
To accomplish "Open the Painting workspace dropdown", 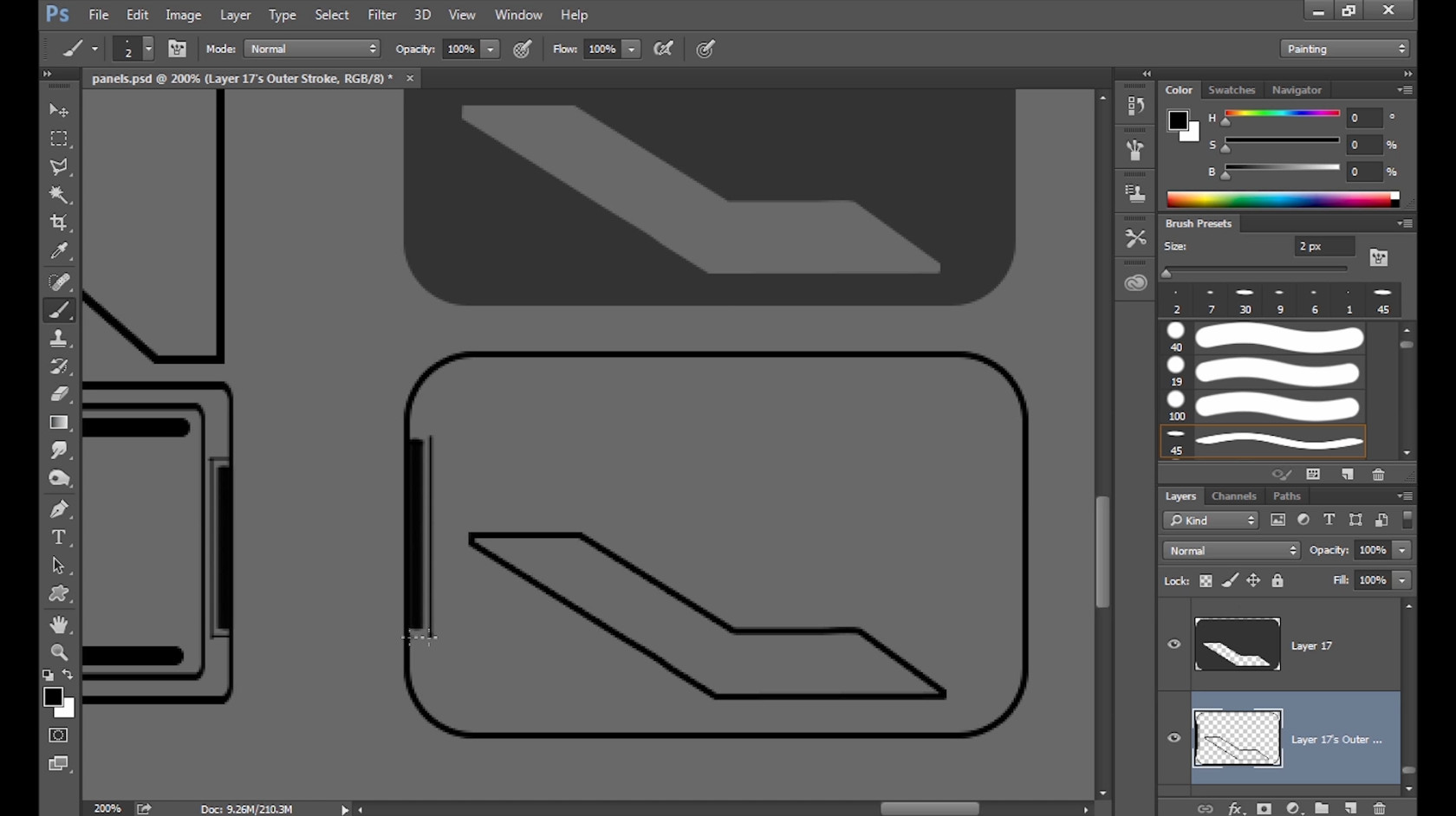I will click(1344, 49).
